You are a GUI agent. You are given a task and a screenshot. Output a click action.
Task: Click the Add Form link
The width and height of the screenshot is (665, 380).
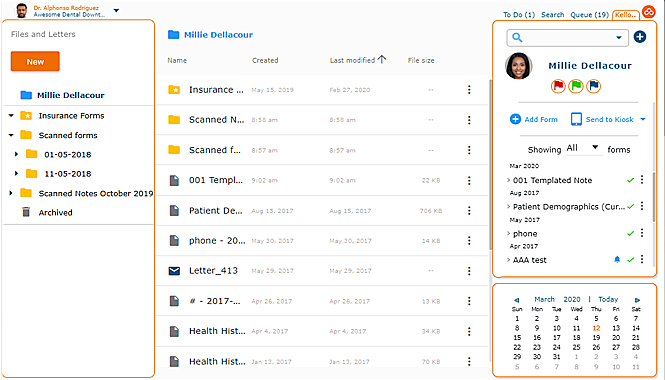[541, 119]
